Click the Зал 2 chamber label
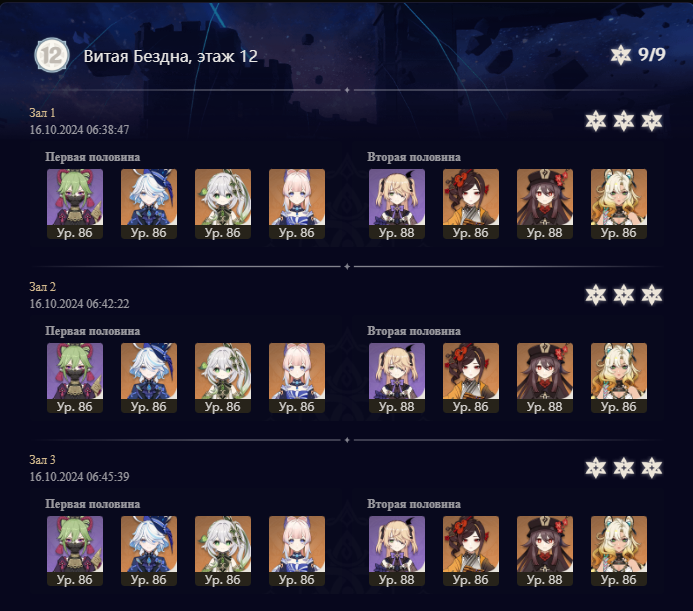This screenshot has width=693, height=611. (42, 287)
